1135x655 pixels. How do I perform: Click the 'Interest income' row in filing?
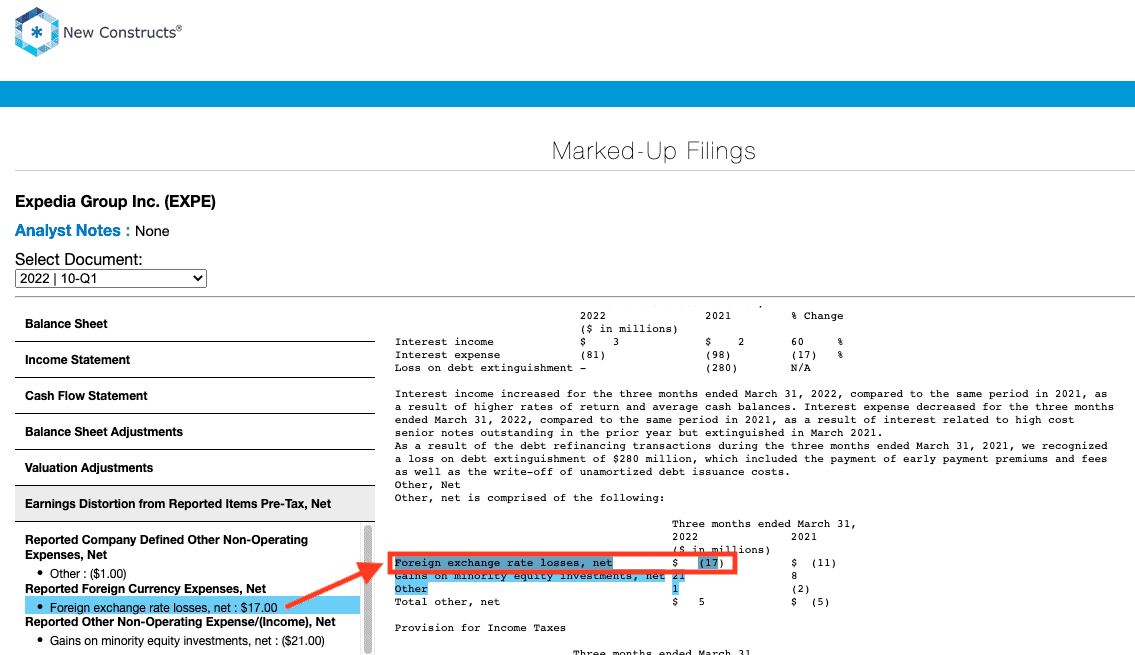tap(619, 342)
